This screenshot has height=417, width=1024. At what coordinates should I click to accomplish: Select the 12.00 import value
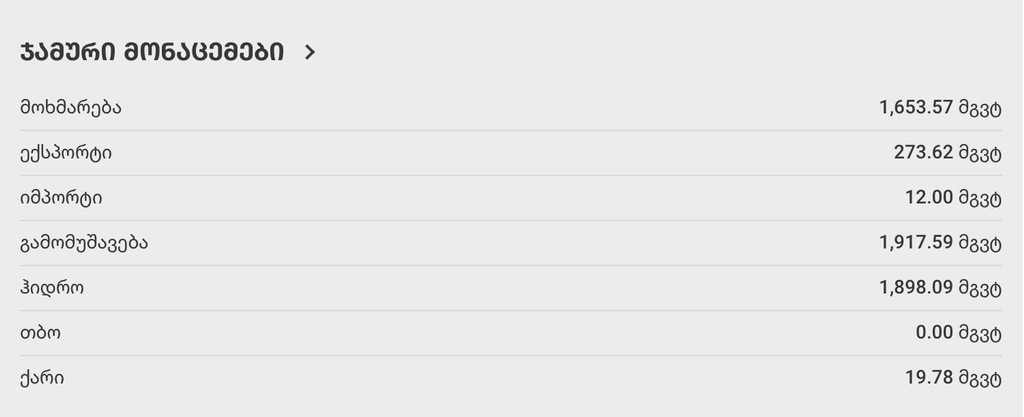click(929, 198)
